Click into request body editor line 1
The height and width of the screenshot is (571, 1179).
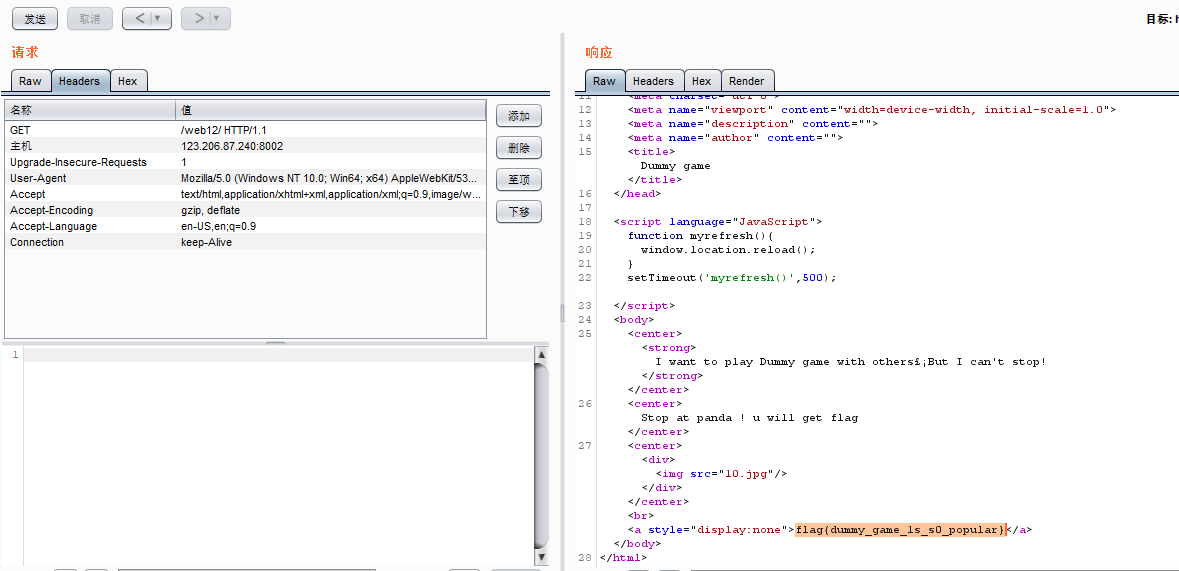click(278, 354)
